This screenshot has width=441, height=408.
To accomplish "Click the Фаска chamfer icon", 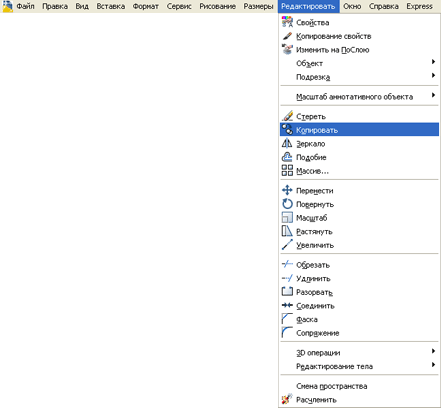I will coord(287,319).
